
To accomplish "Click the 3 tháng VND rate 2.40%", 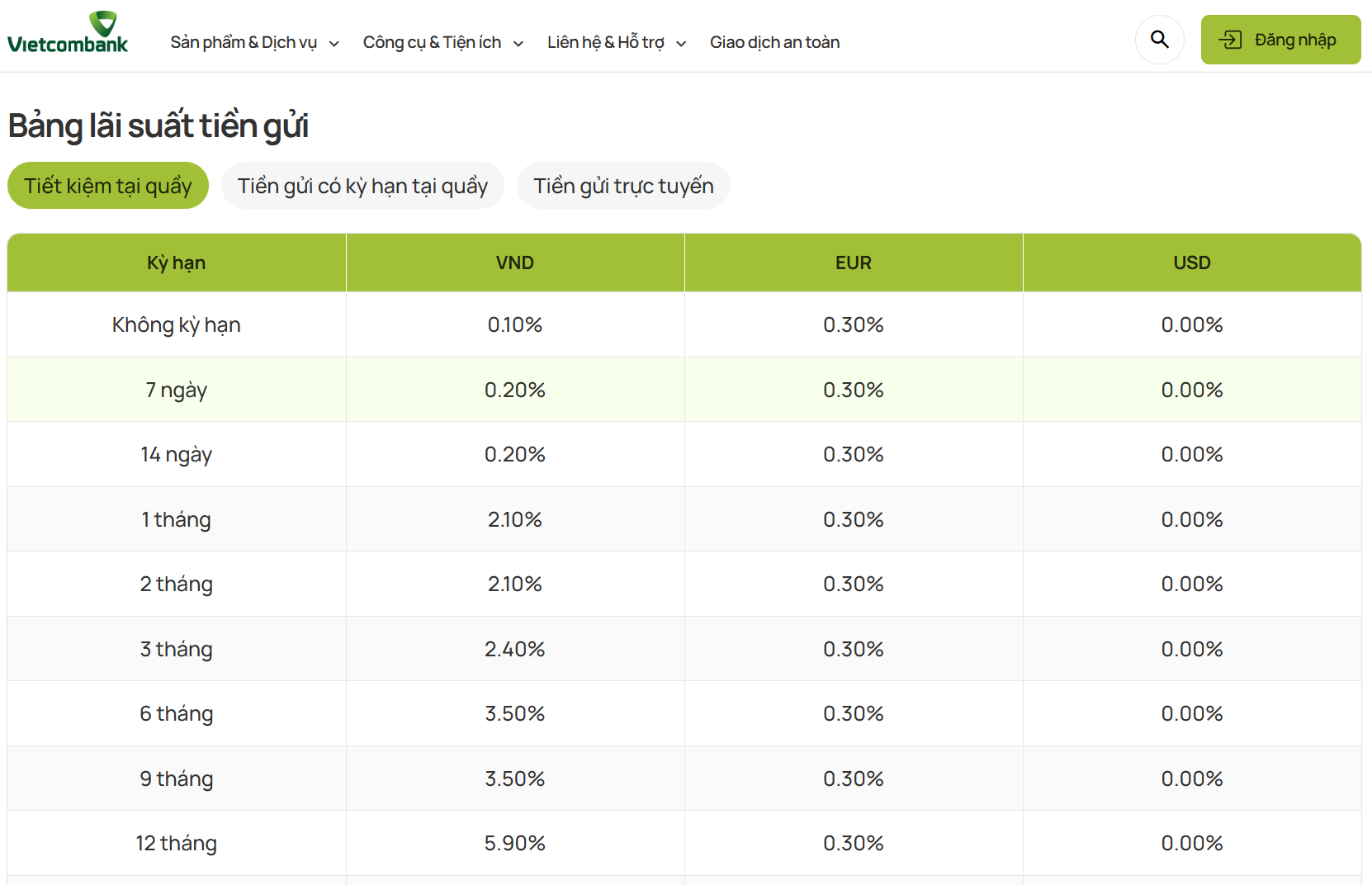I will coord(515,649).
